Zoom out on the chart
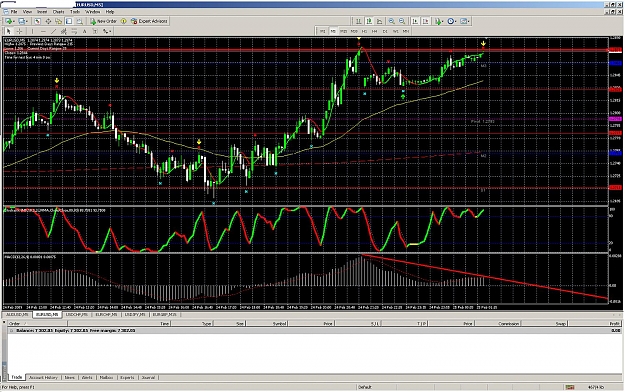Image resolution: width=625 pixels, height=392 pixels. 402,21
